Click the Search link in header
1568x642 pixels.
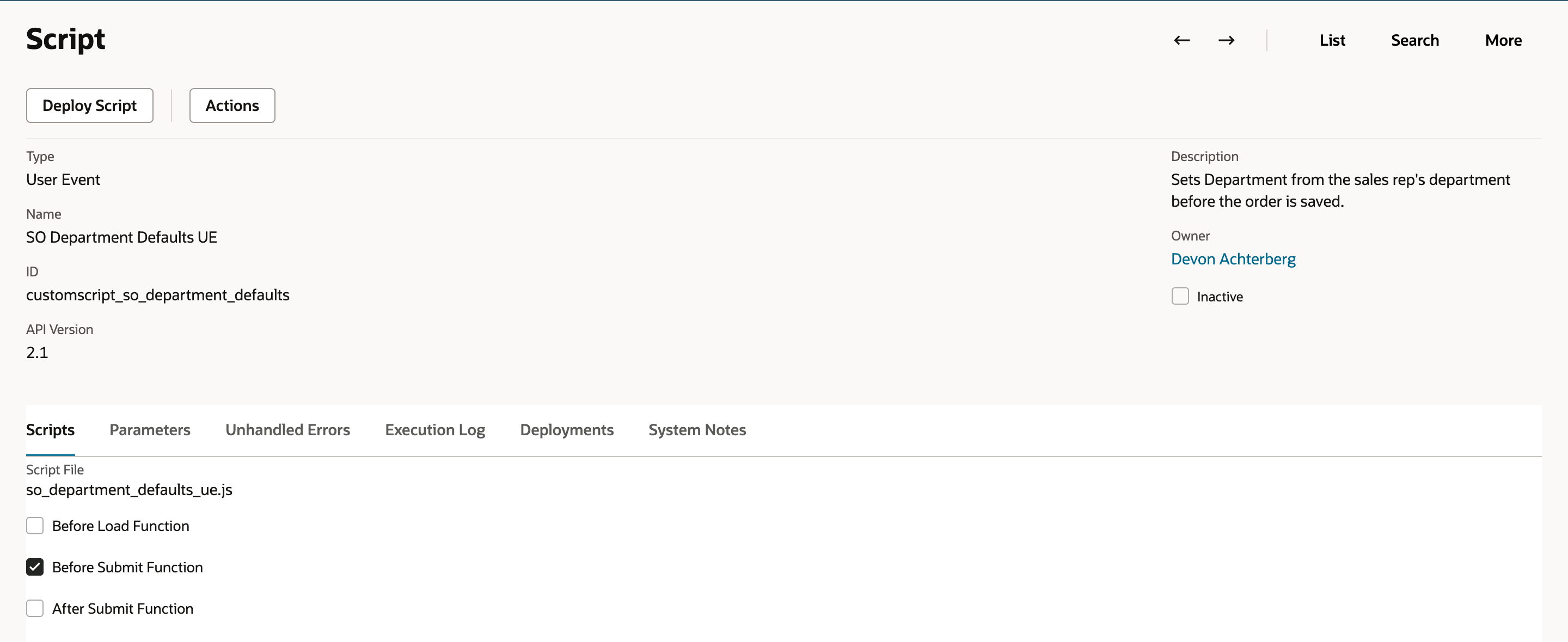(x=1414, y=40)
